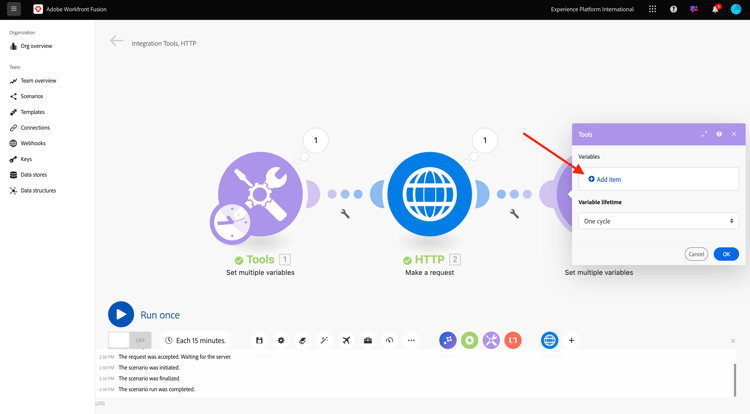
Task: Click the Run once play button
Action: (x=121, y=314)
